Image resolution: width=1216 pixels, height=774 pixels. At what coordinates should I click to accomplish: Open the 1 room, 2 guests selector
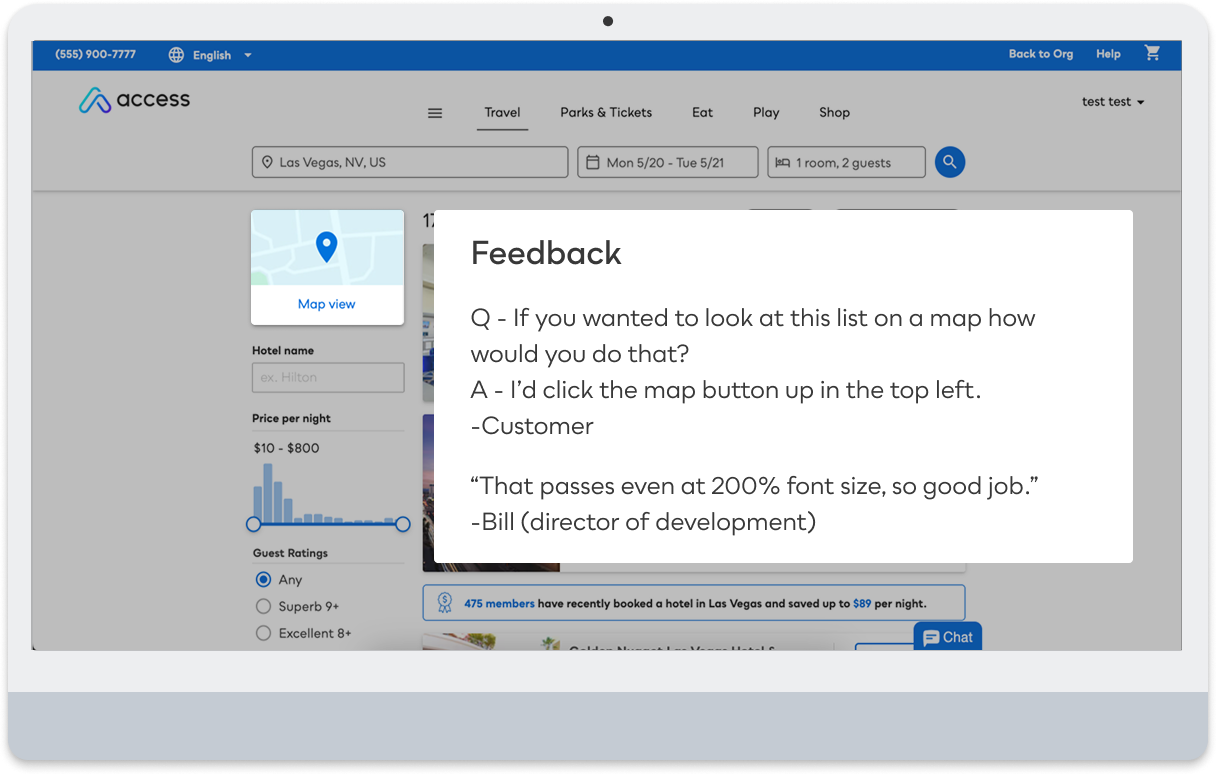[x=846, y=163]
